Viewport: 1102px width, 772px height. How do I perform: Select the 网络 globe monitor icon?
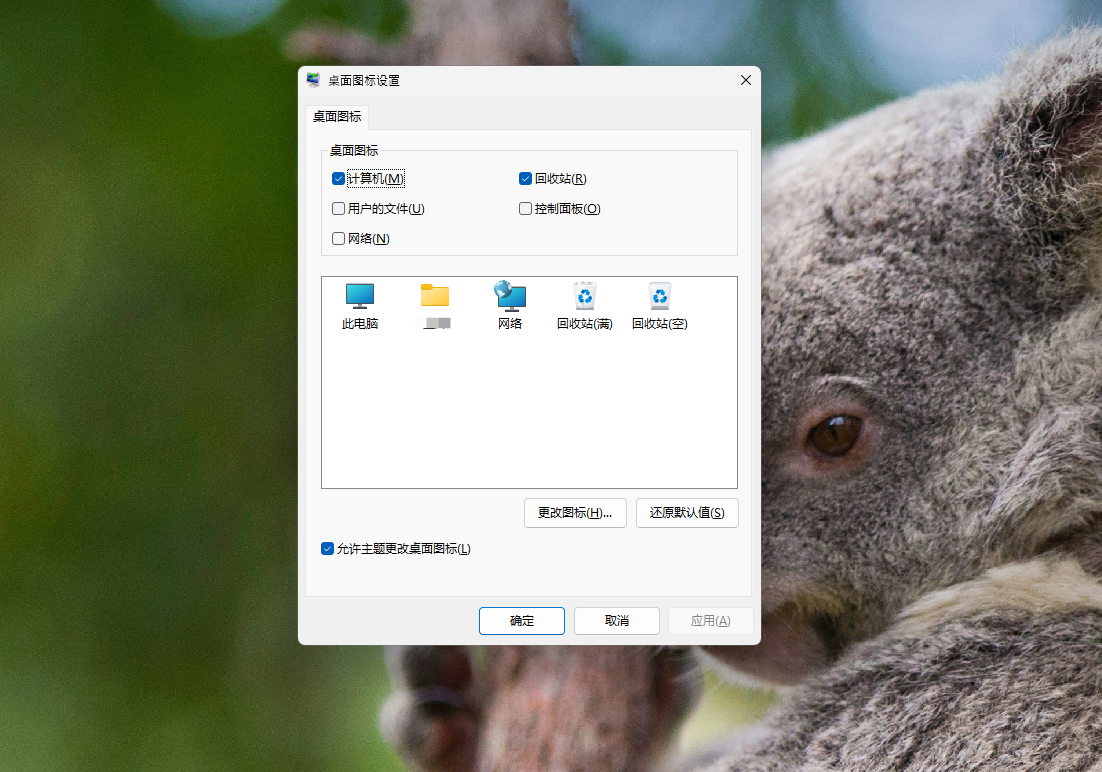(510, 297)
